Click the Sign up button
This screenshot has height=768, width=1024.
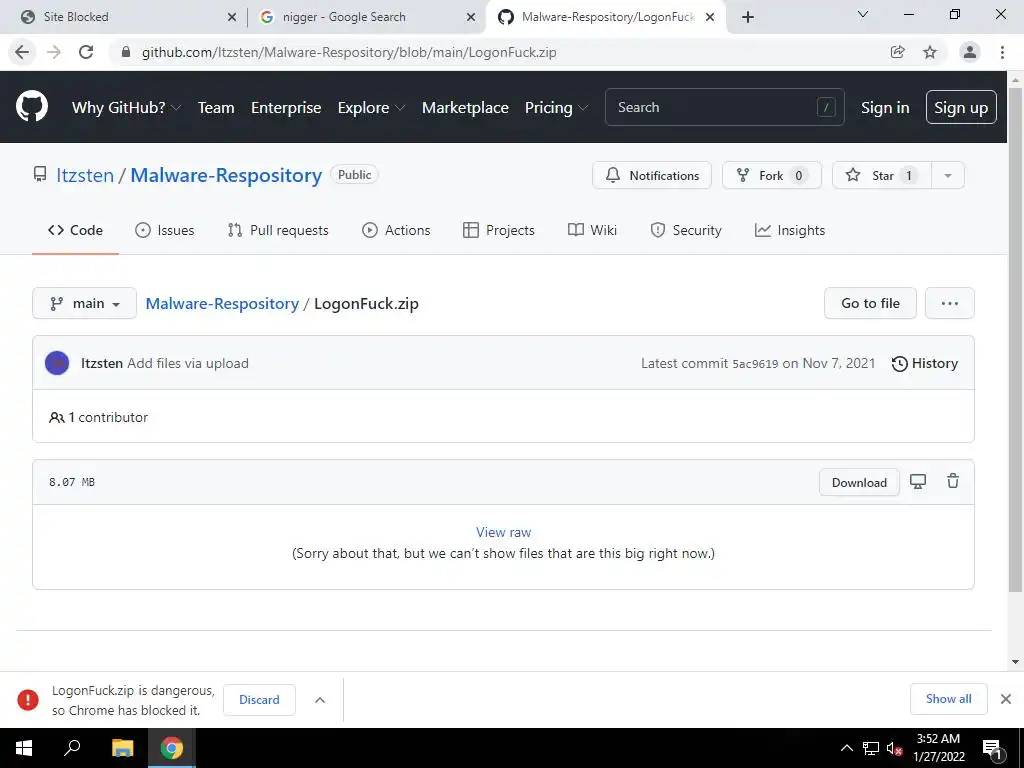tap(961, 107)
